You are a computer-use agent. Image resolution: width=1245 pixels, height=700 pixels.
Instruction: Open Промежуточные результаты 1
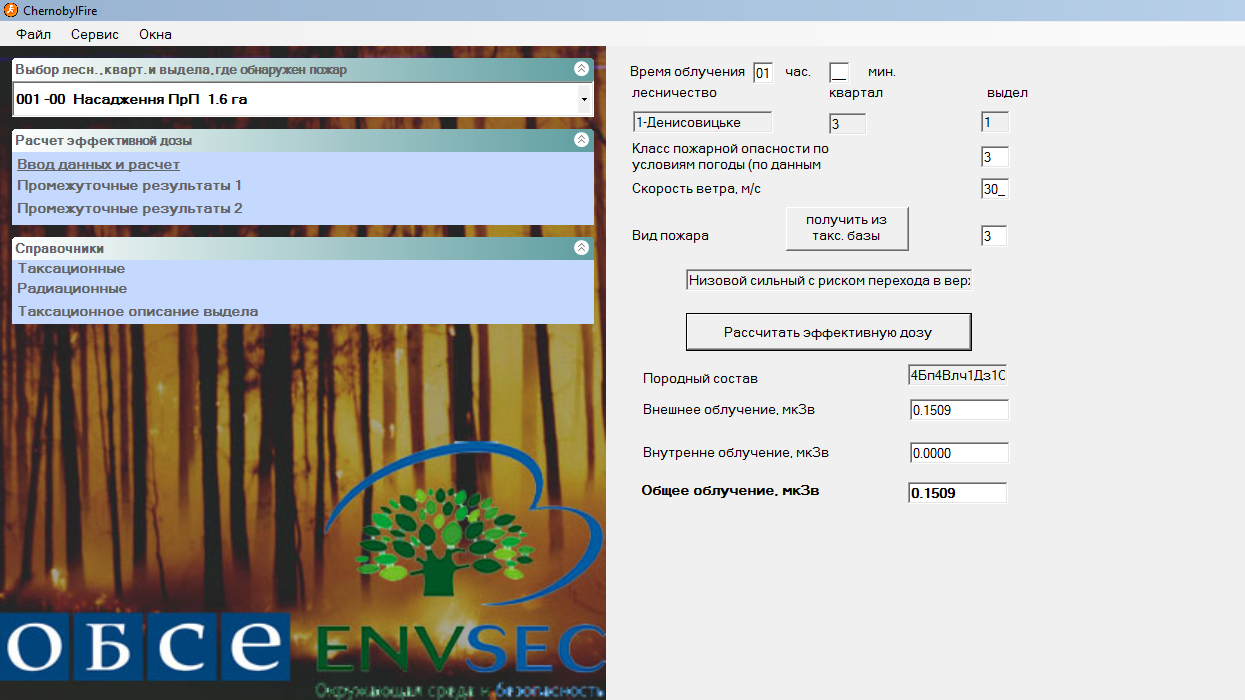pyautogui.click(x=129, y=185)
